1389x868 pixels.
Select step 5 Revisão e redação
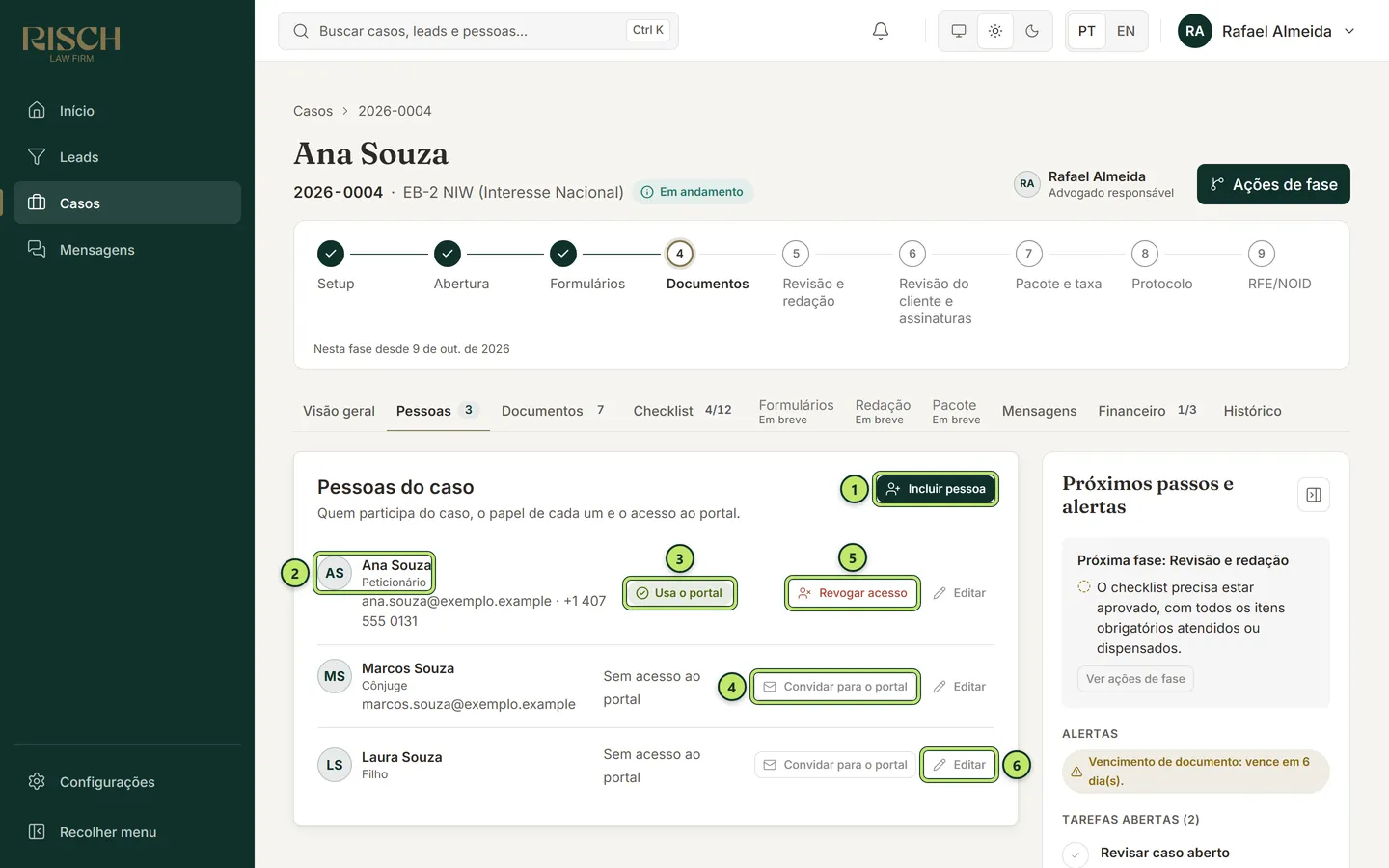tap(796, 254)
